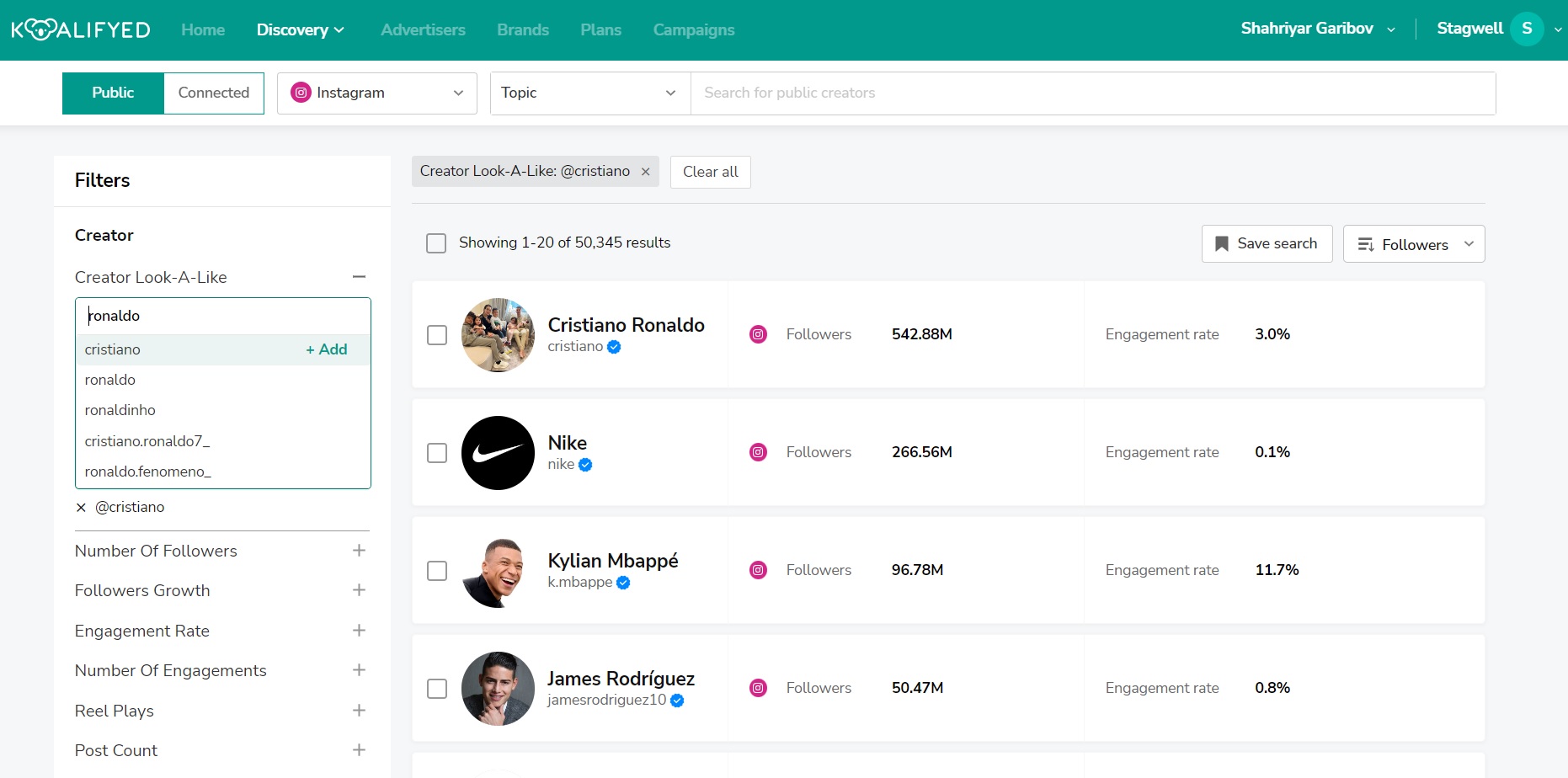The height and width of the screenshot is (778, 1568).
Task: Select ronaldinho from the suggestion list
Action: coord(120,410)
